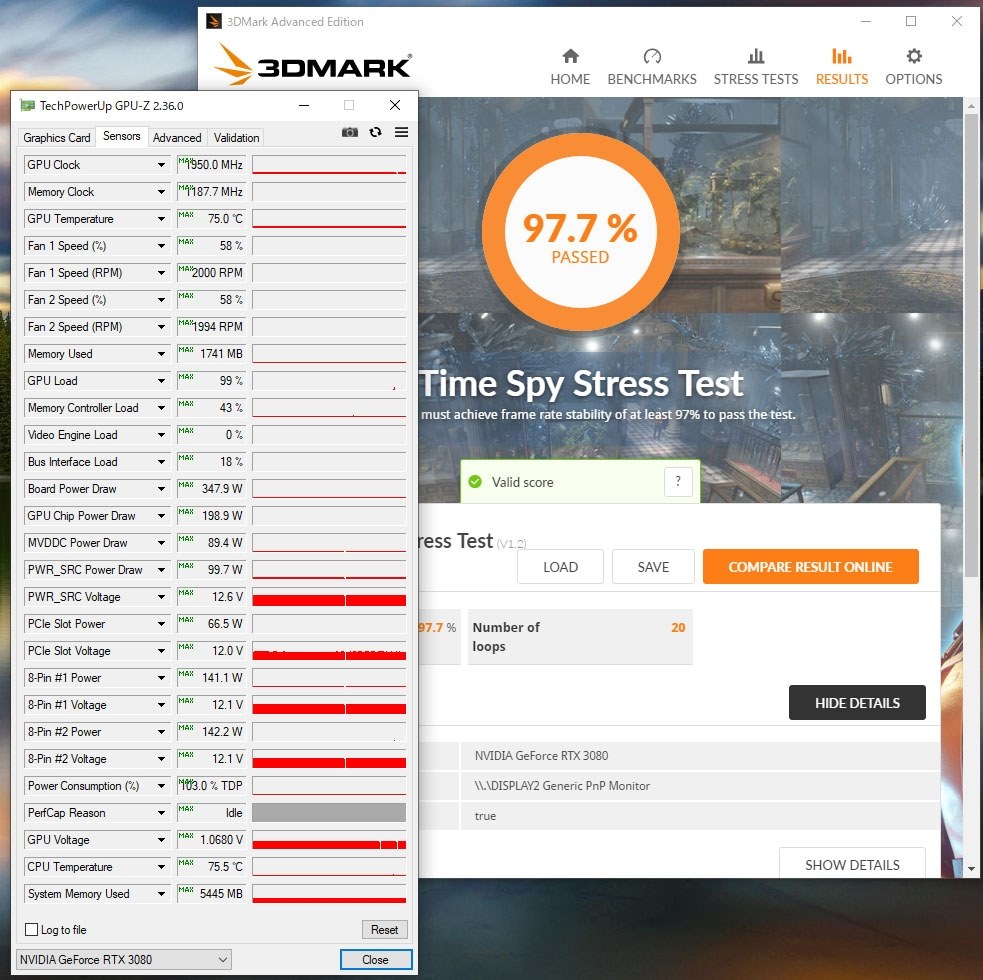The height and width of the screenshot is (980, 983).
Task: Click COMPARE RESULT ONLINE
Action: click(x=811, y=567)
